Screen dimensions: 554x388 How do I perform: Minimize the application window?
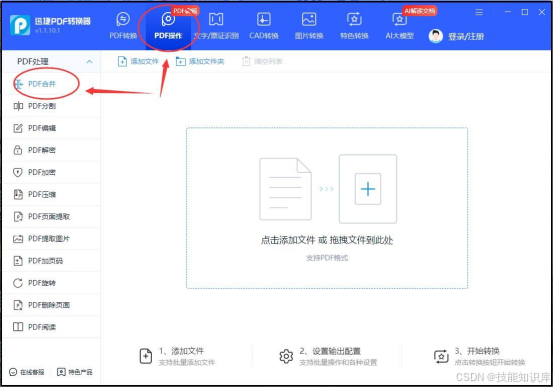508,12
